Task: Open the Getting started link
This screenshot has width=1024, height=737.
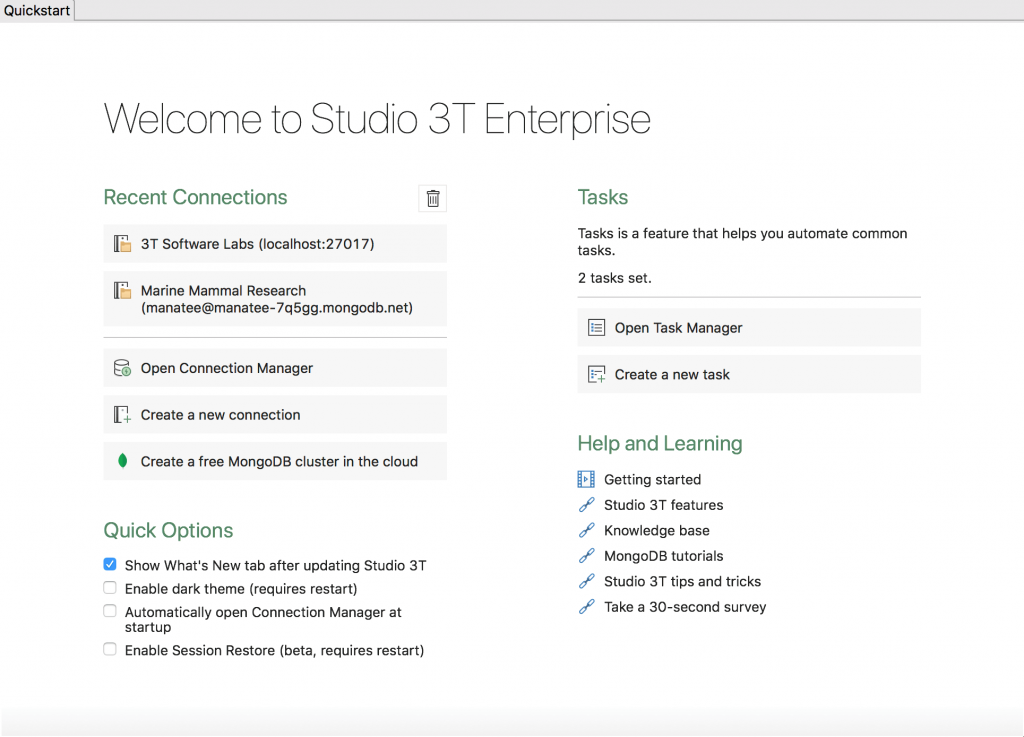Action: point(652,480)
